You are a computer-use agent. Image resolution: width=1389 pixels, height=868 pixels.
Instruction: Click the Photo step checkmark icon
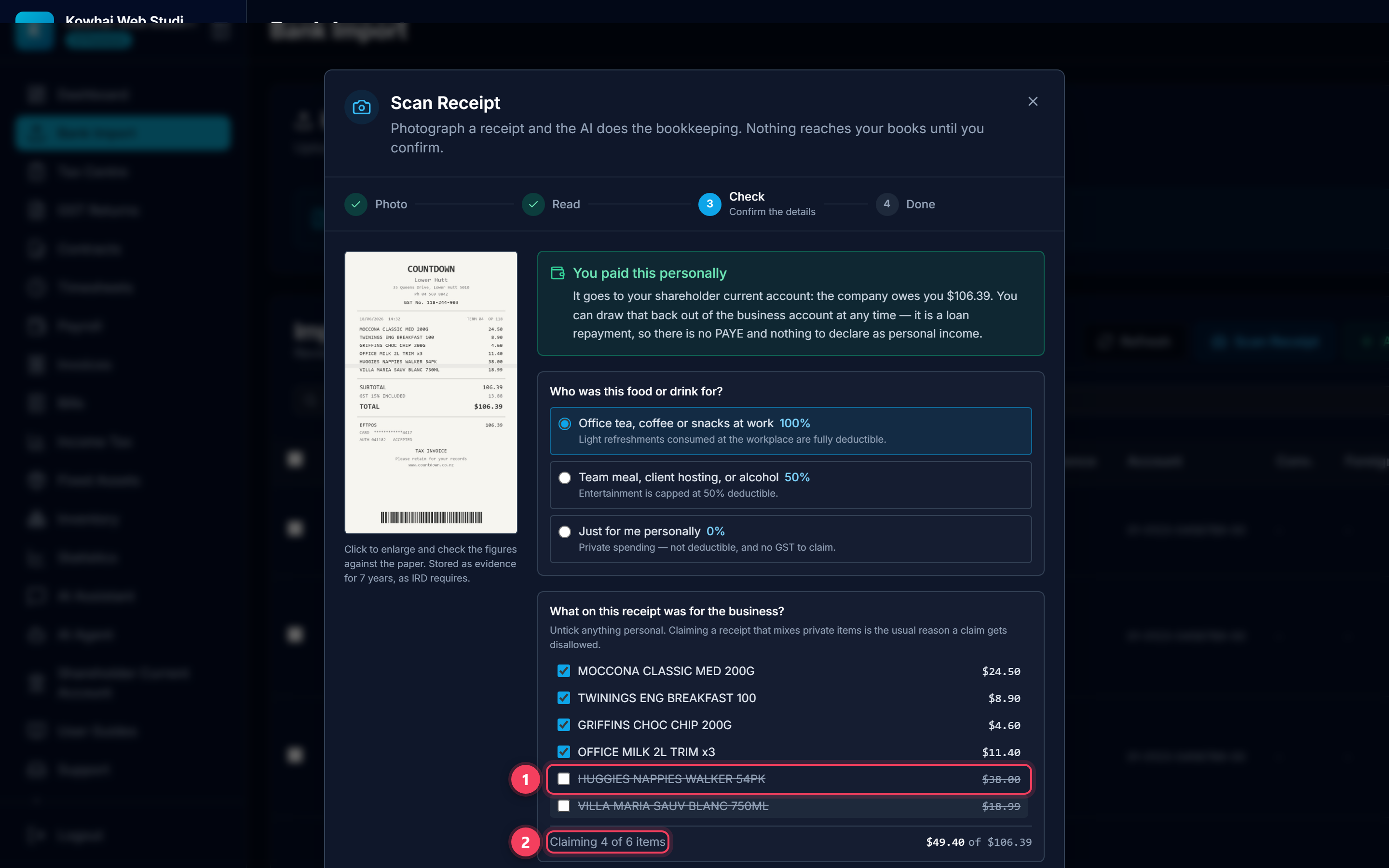click(x=356, y=204)
